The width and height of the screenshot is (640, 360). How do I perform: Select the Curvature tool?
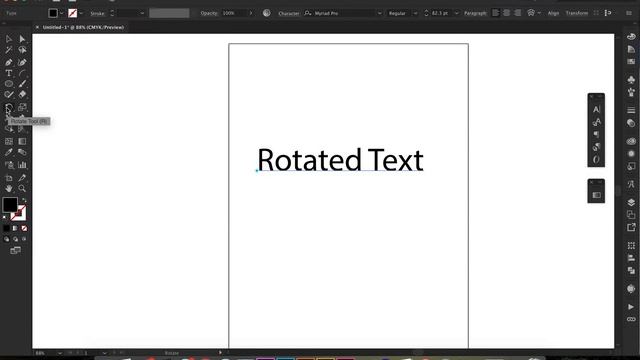[22, 62]
